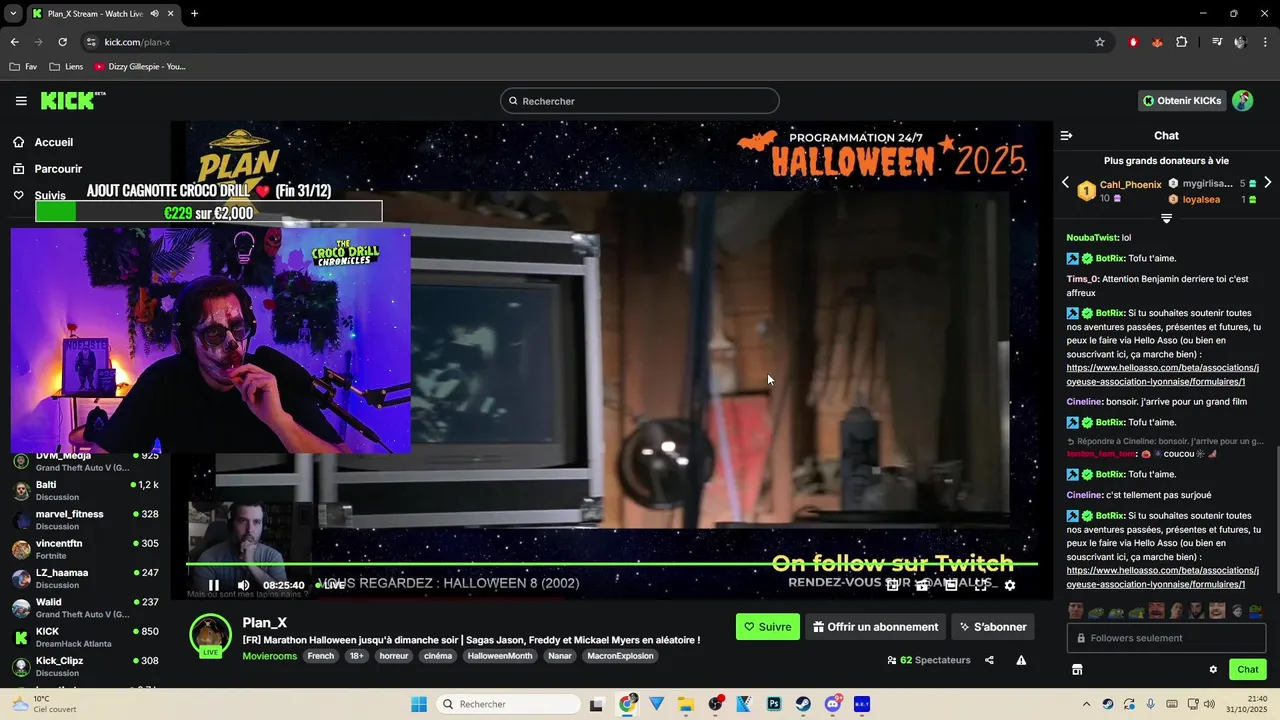The image size is (1280, 720).
Task: Mute the stream volume
Action: (x=243, y=585)
